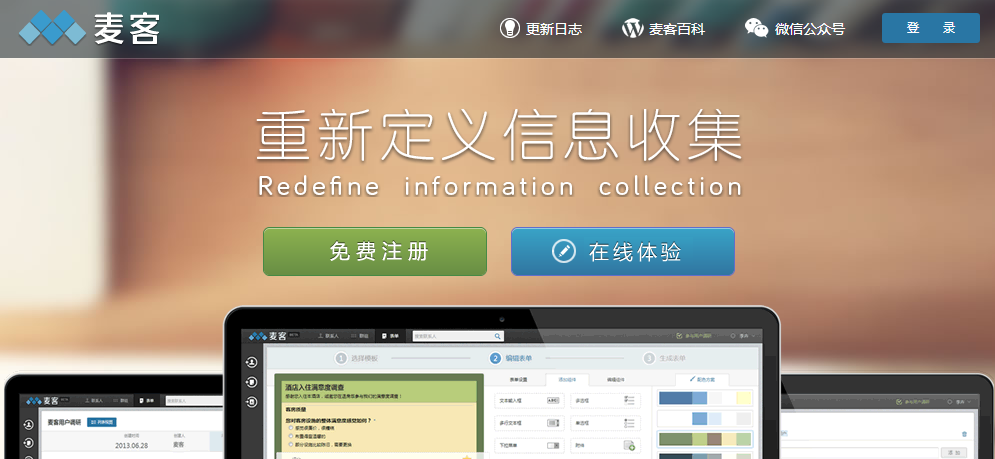Click blue trash icon in right tablet mockup

point(964,434)
